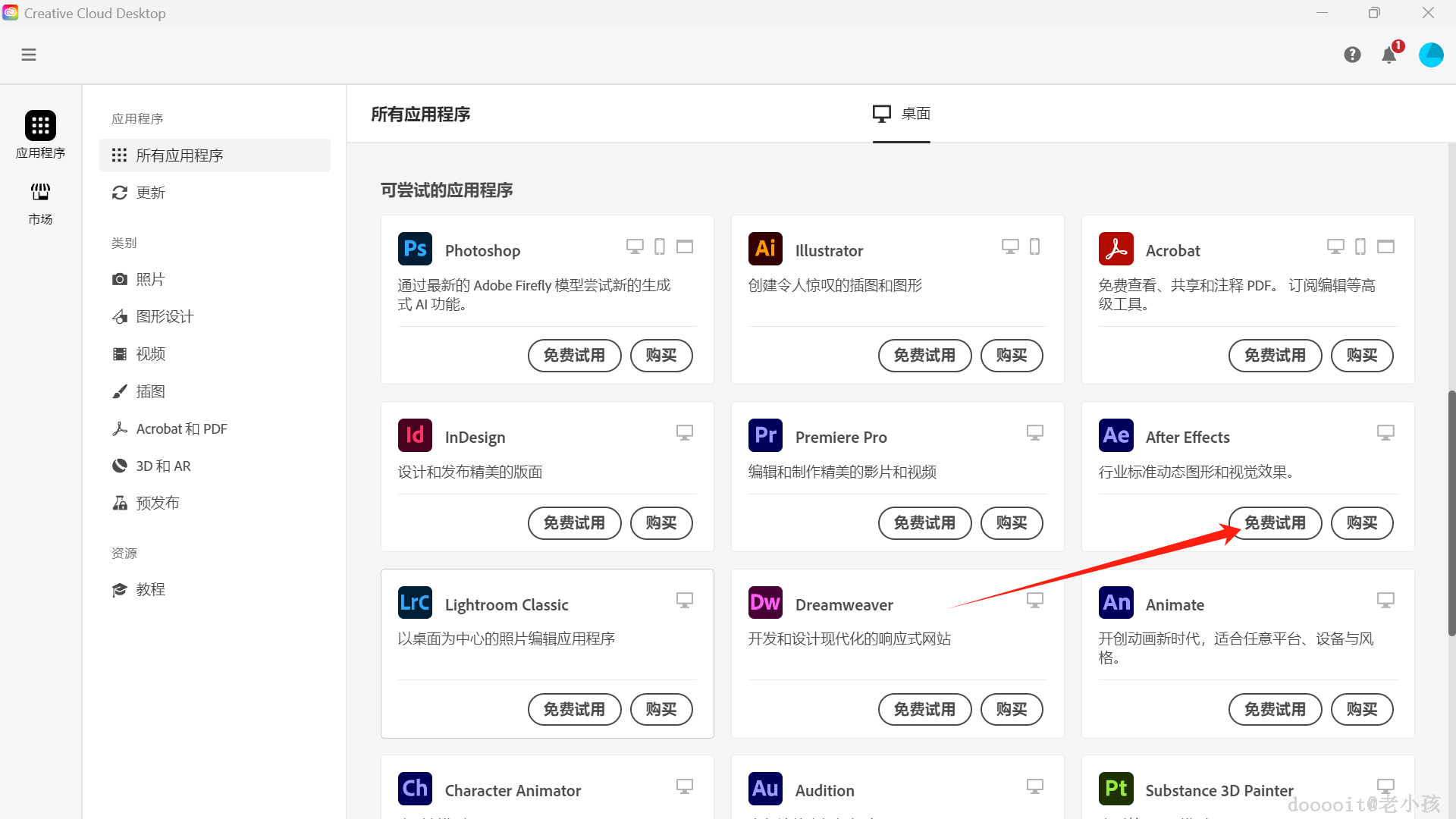This screenshot has width=1456, height=819.
Task: Click the After Effects Ae icon
Action: pyautogui.click(x=1116, y=435)
